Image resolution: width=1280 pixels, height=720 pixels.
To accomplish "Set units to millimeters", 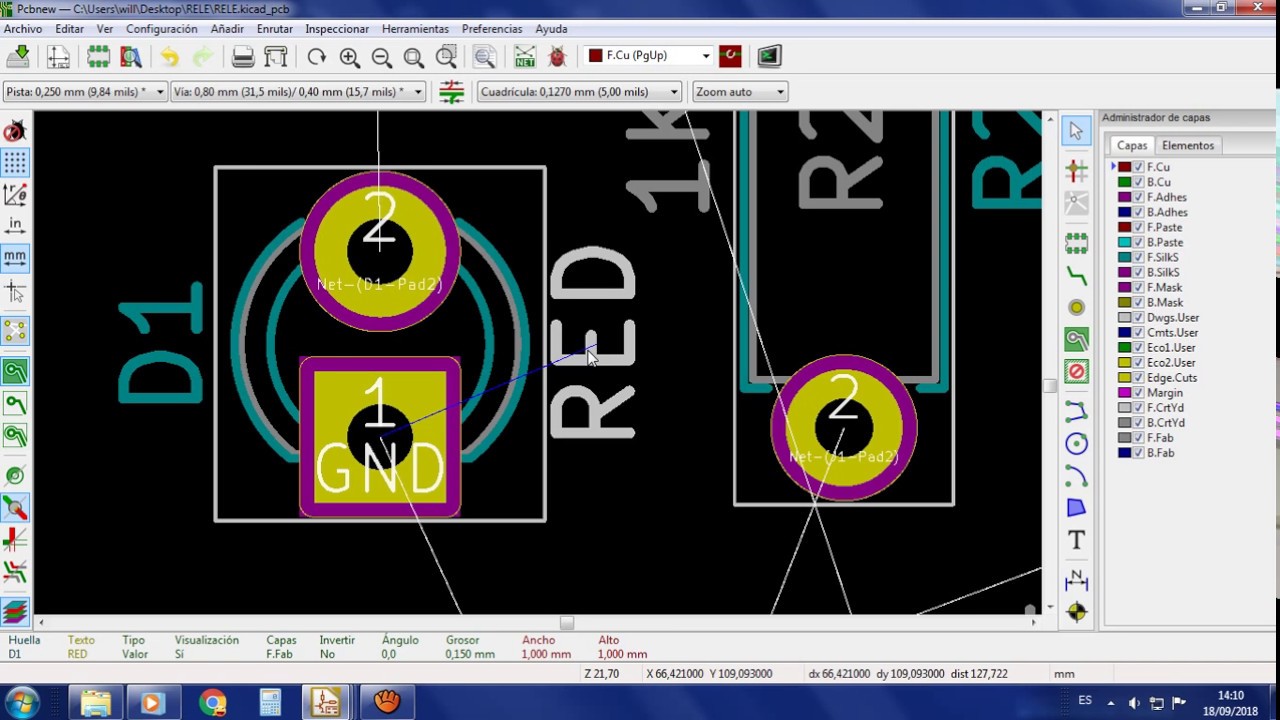I will [15, 257].
